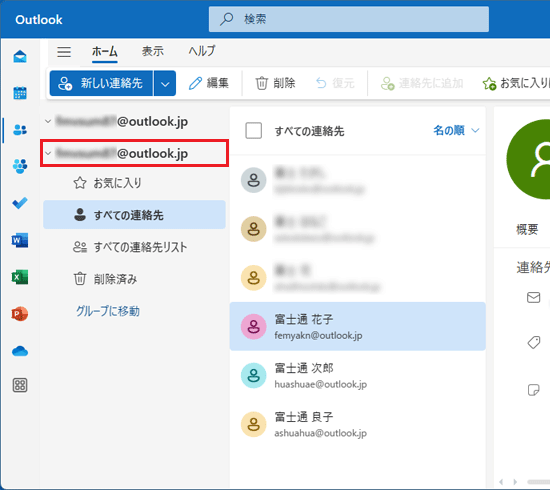Collapse the first @outlook.jp account

48,121
